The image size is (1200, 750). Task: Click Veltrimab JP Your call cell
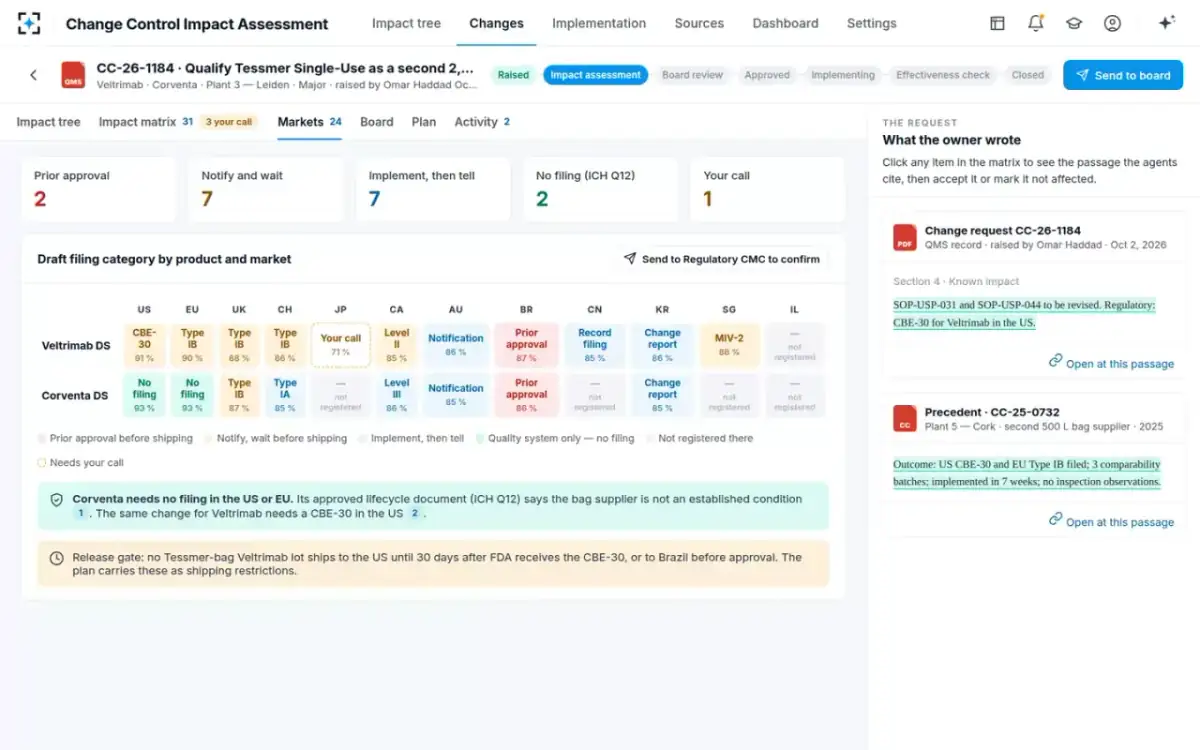click(x=341, y=345)
